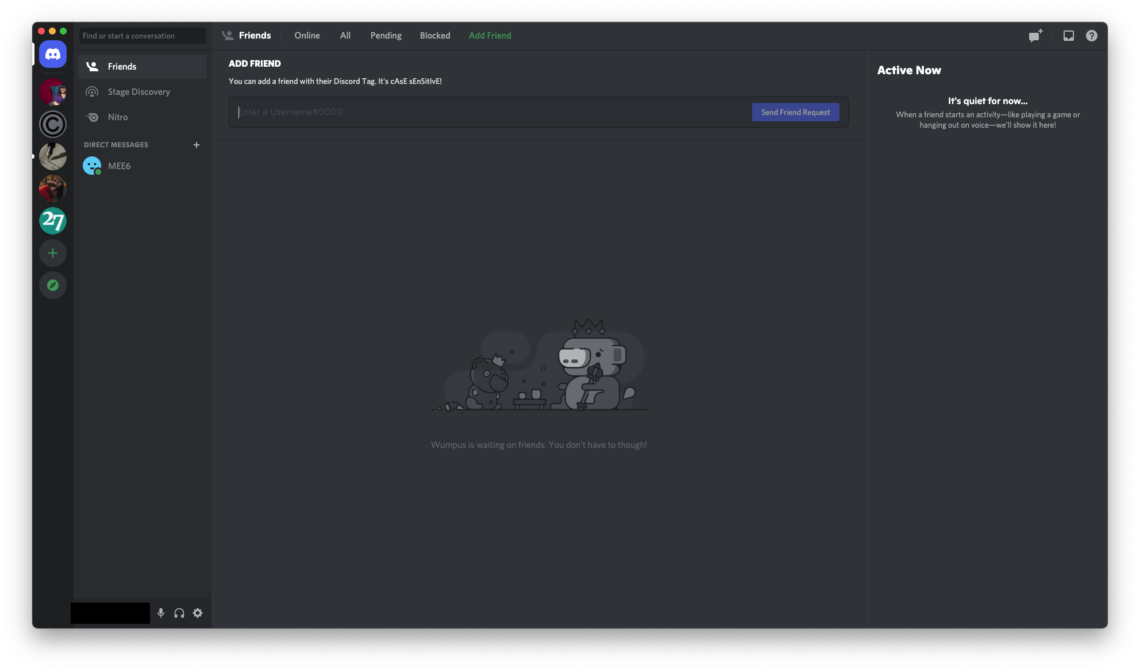Open User Settings with the gear icon

coord(197,613)
